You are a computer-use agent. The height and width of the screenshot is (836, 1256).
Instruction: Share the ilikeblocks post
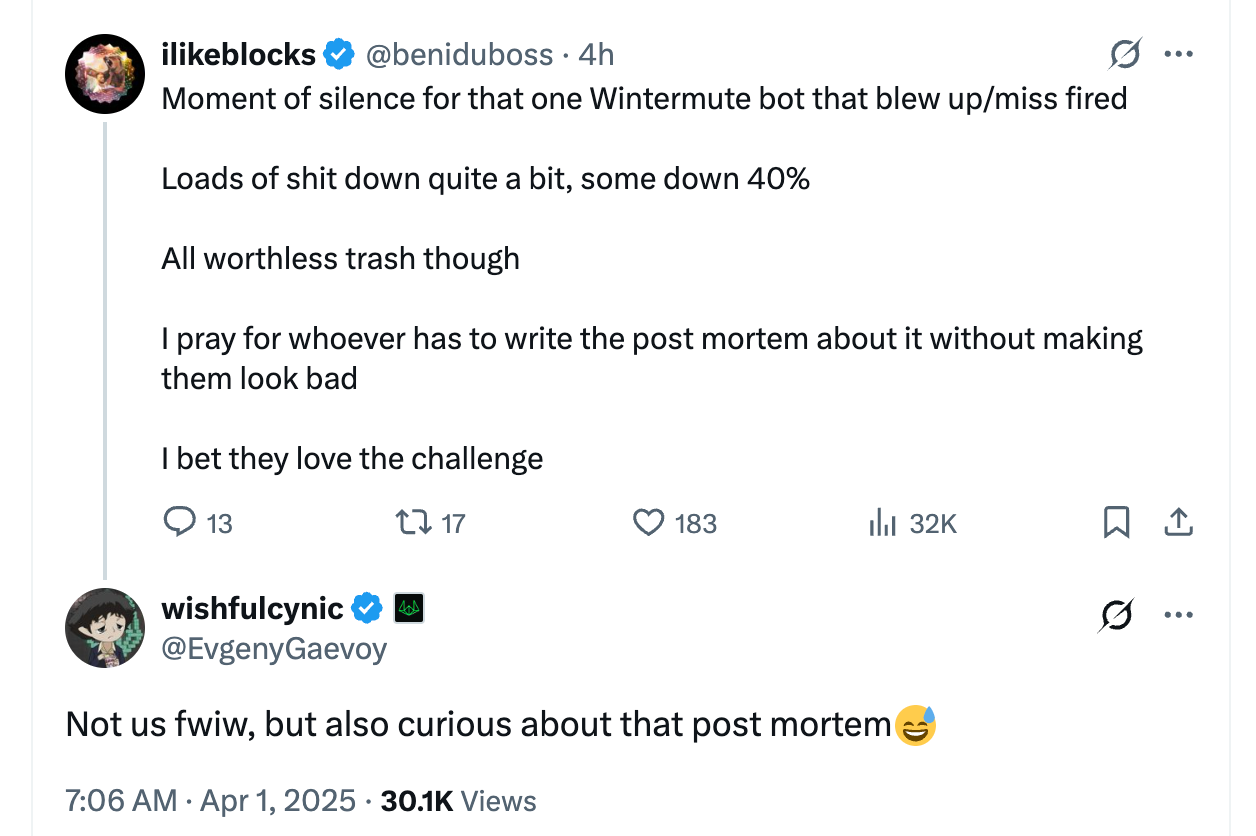[1179, 522]
